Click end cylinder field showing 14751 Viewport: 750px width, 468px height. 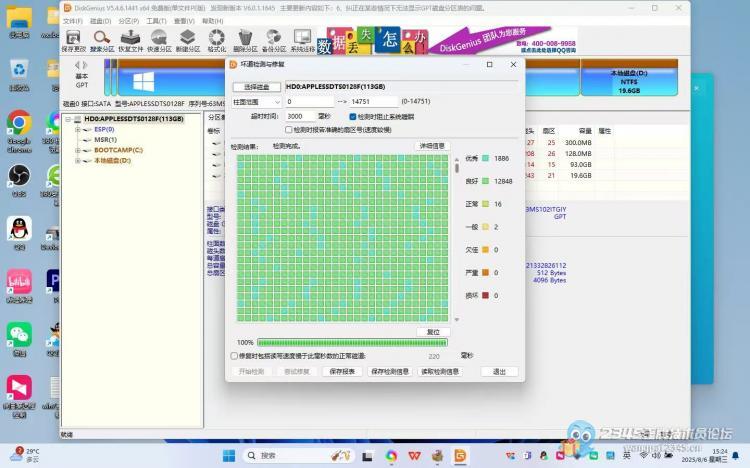pyautogui.click(x=374, y=102)
